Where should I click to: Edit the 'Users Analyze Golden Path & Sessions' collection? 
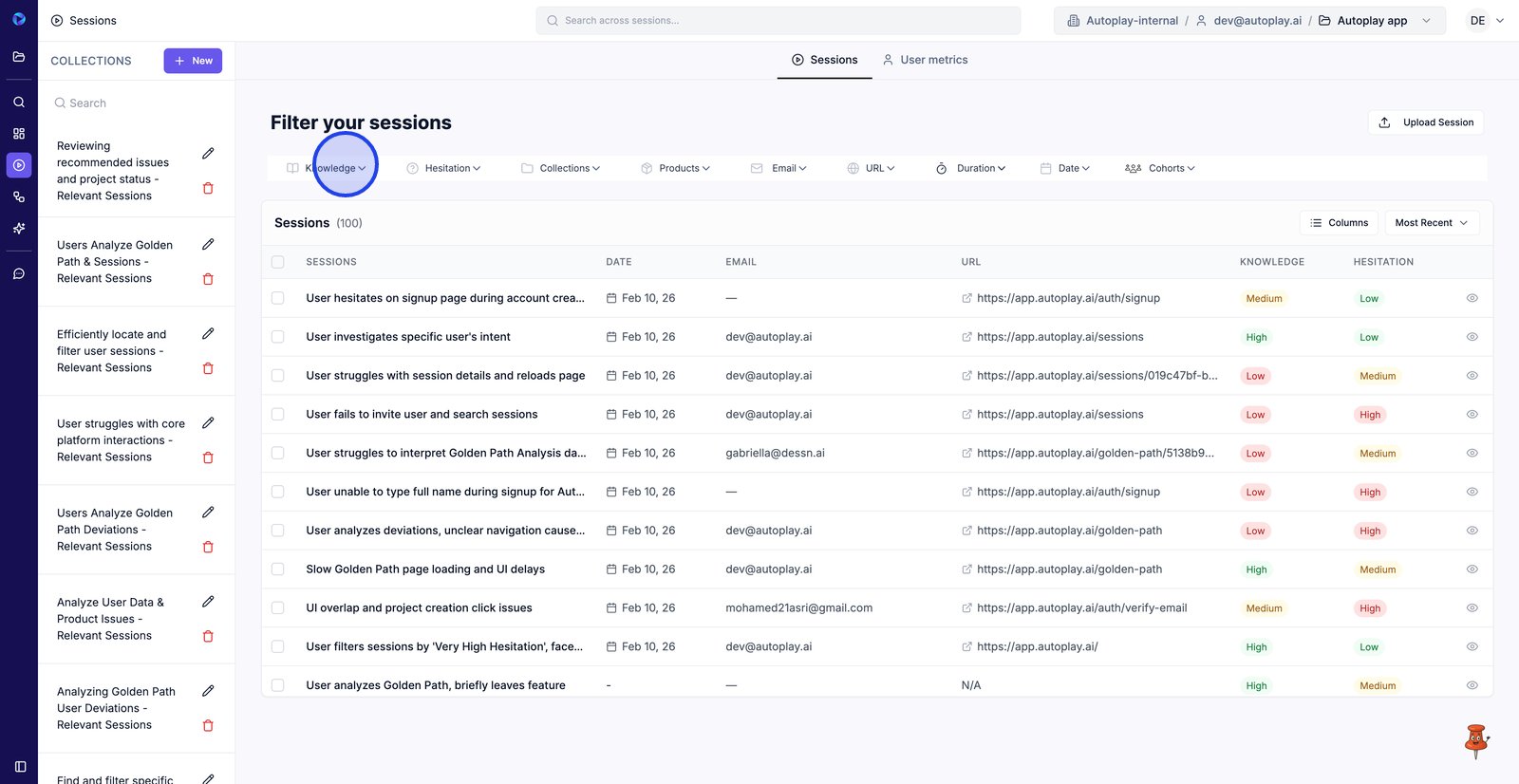coord(208,244)
